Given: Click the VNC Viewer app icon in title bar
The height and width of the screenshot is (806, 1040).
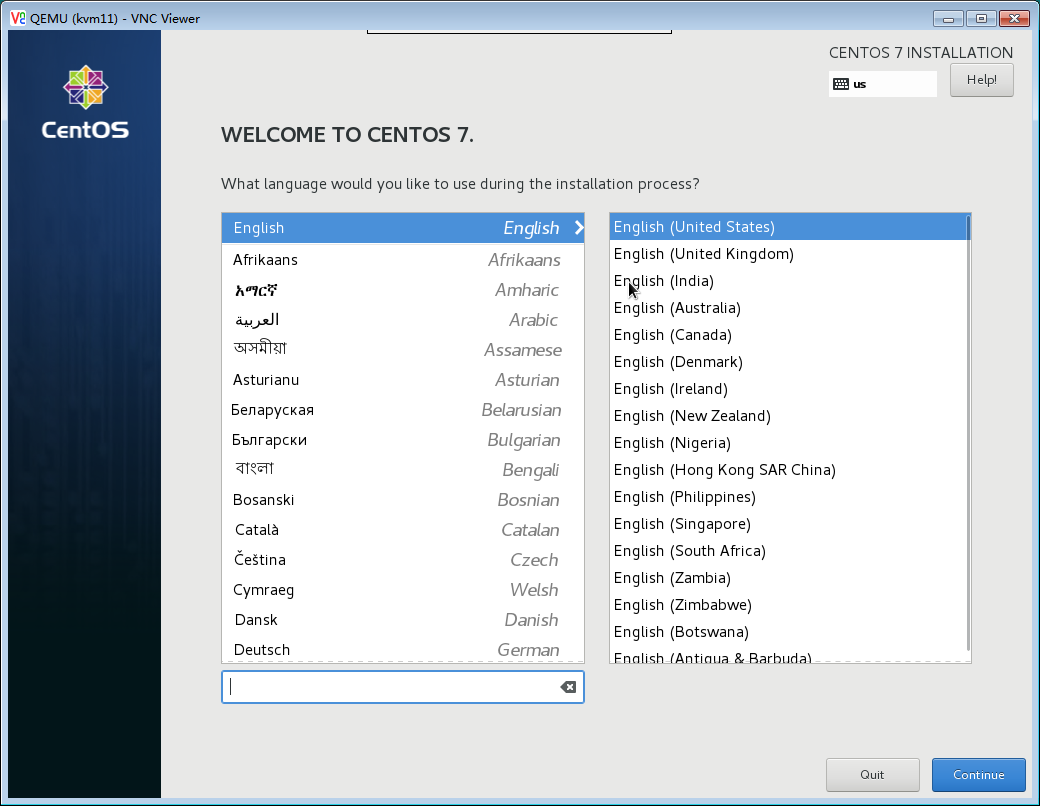Looking at the screenshot, I should (x=18, y=19).
